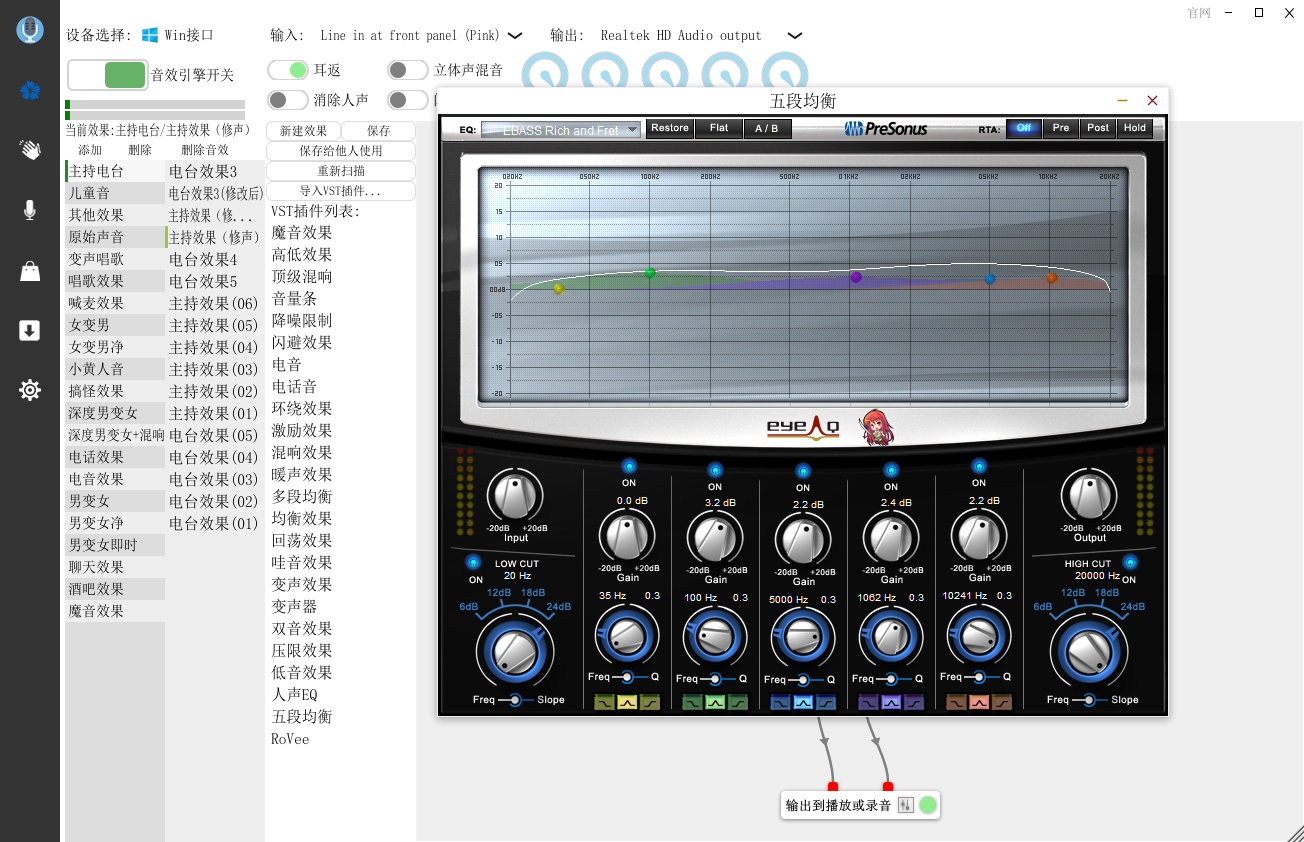Click the green node on EQ curve
The height and width of the screenshot is (842, 1304).
coord(650,273)
